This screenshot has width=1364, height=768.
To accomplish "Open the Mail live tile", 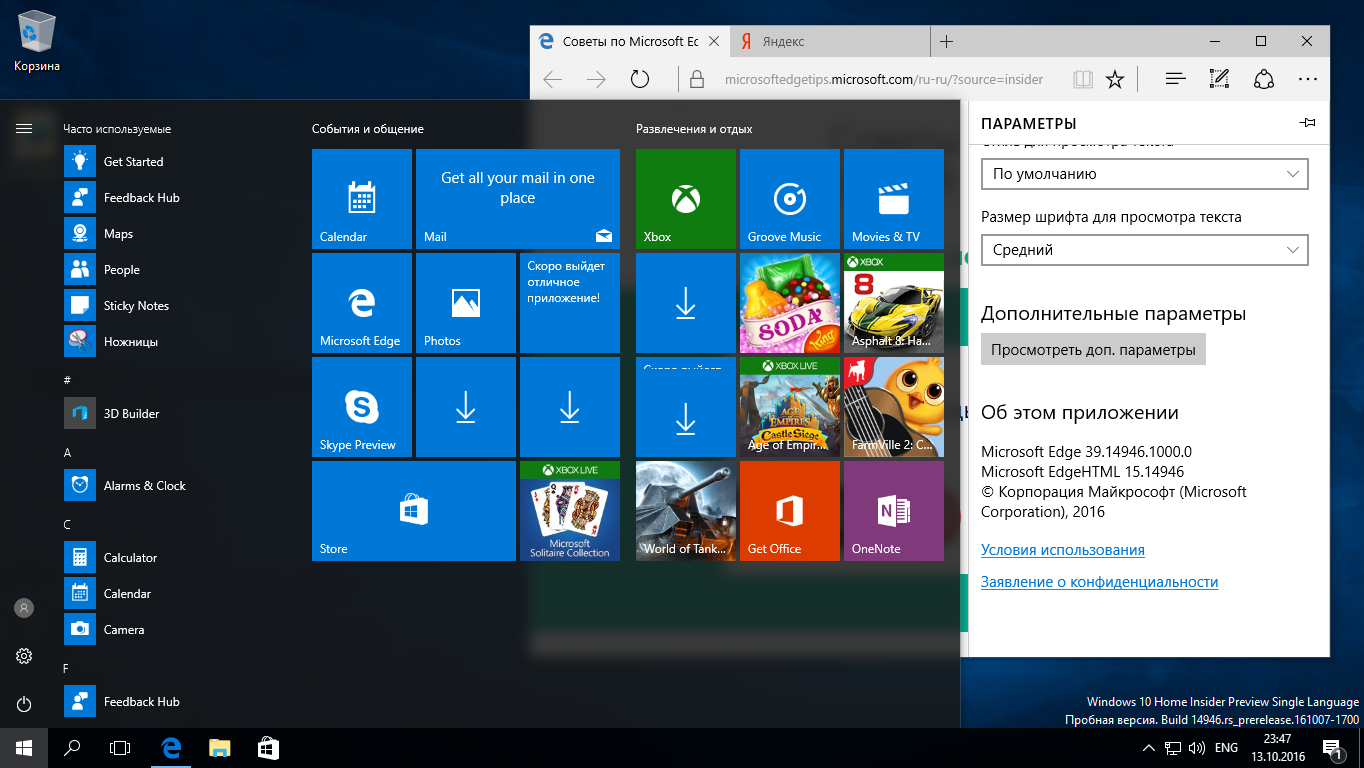I will 518,199.
